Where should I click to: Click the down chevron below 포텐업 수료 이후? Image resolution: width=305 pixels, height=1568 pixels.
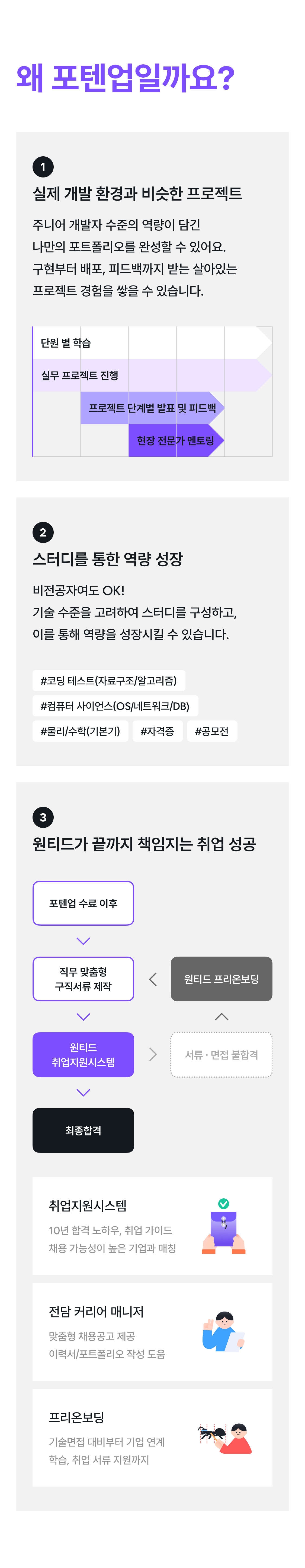[x=83, y=941]
